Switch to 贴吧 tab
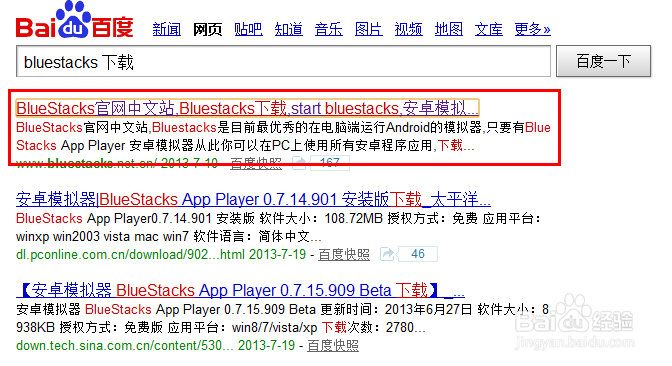The width and height of the screenshot is (672, 366). 248,29
